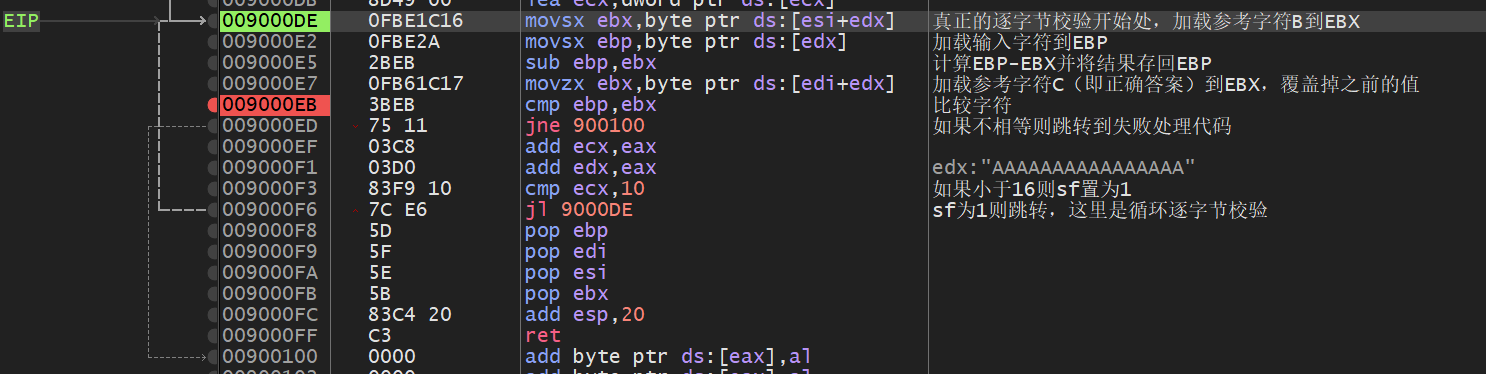
Task: Select the jl 9000DE jump instruction
Action: tap(578, 209)
